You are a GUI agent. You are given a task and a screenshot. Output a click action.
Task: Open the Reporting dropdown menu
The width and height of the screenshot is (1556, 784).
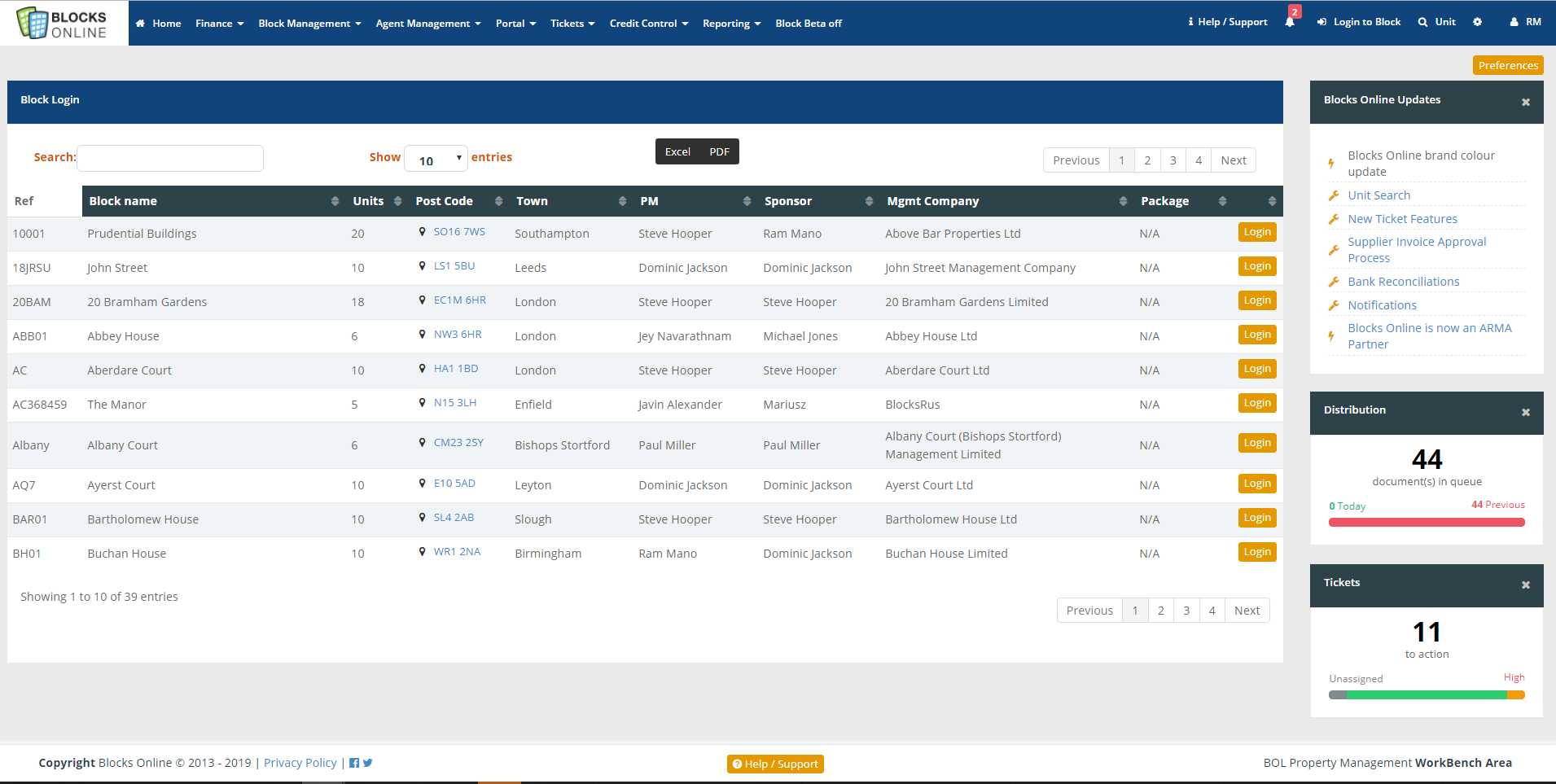click(732, 24)
